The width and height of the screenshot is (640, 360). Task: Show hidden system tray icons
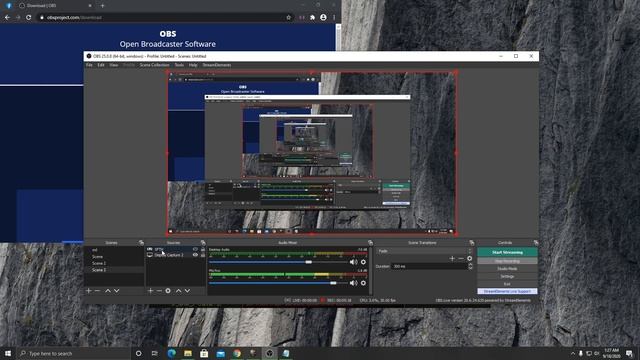point(573,353)
